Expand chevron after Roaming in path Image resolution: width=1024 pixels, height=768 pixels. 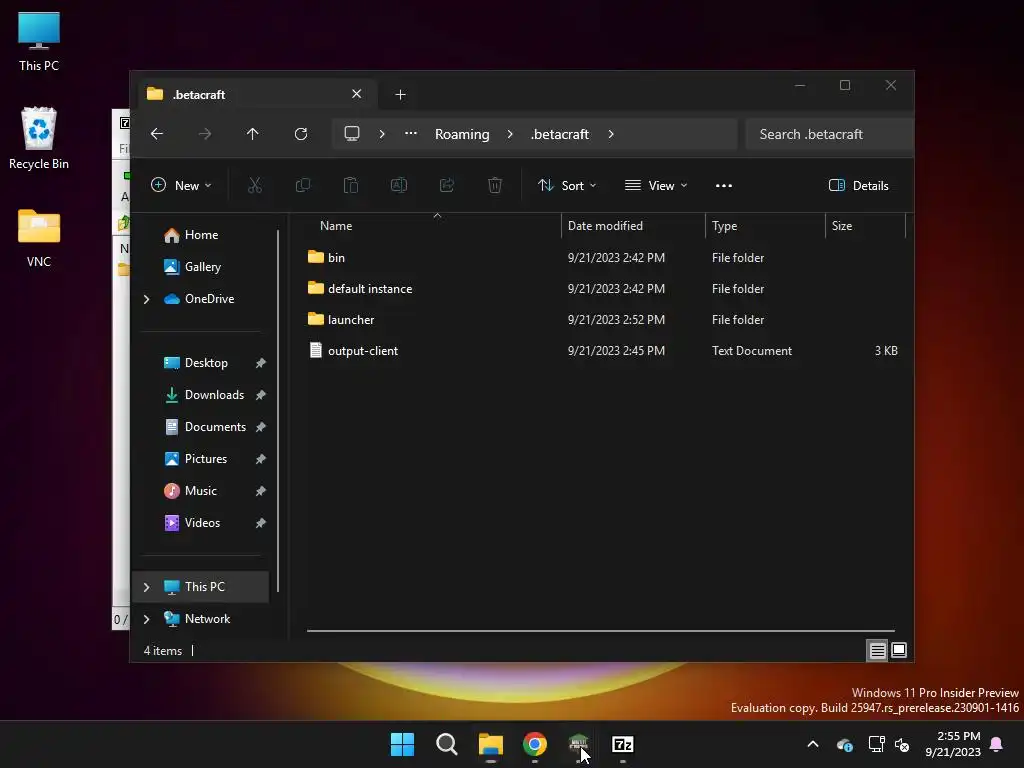tap(510, 134)
